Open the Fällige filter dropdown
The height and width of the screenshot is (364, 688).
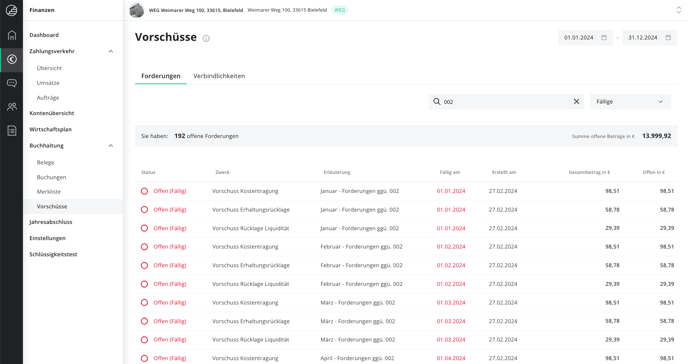click(x=630, y=102)
